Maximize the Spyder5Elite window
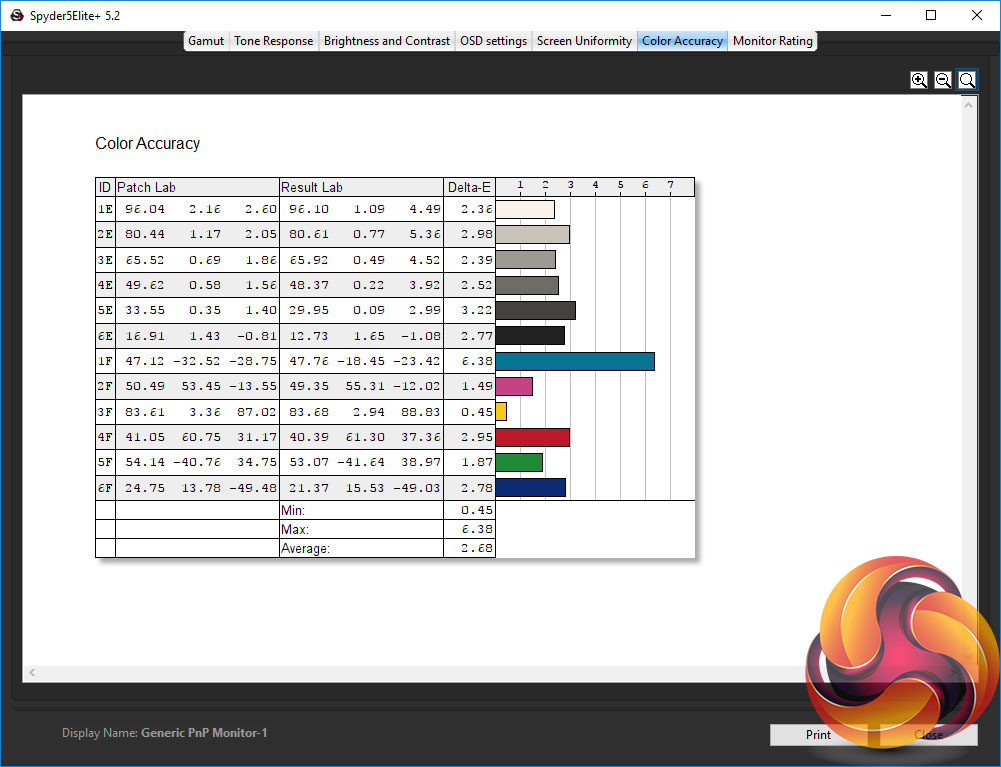 click(931, 15)
